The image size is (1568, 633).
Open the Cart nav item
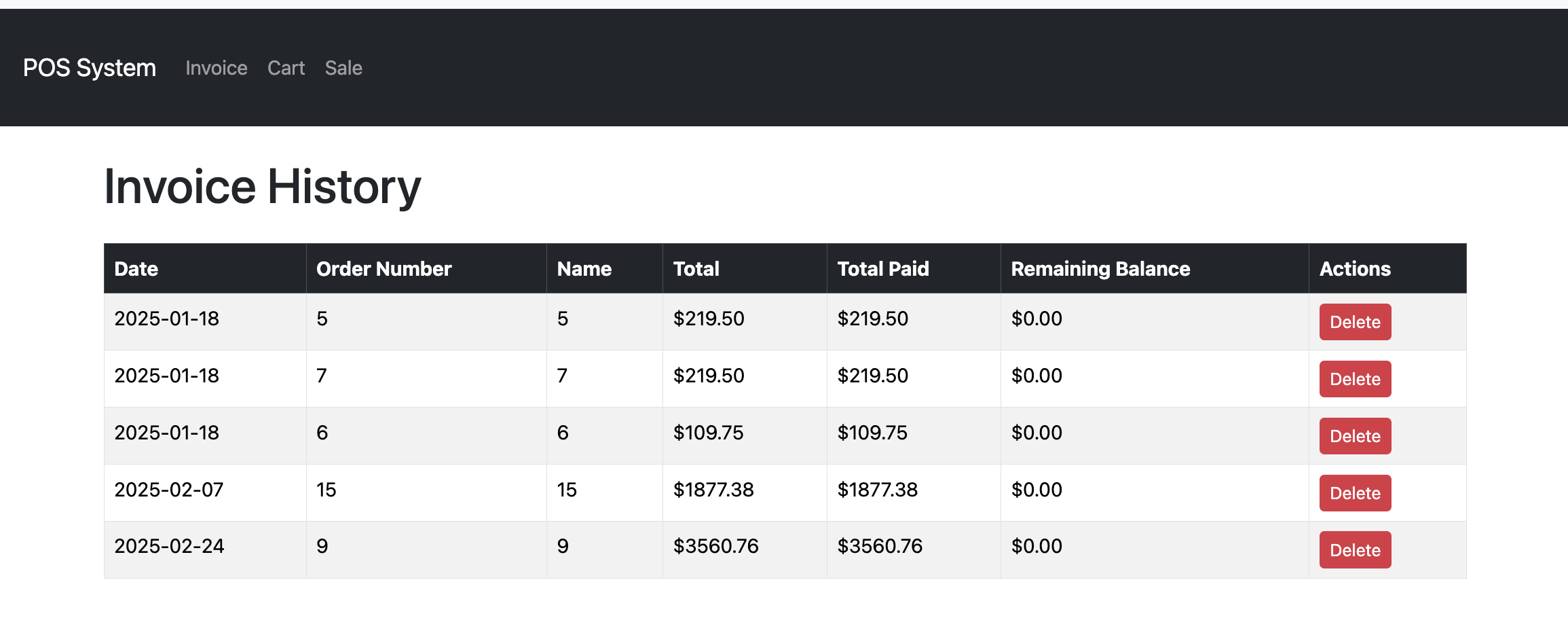pos(286,68)
